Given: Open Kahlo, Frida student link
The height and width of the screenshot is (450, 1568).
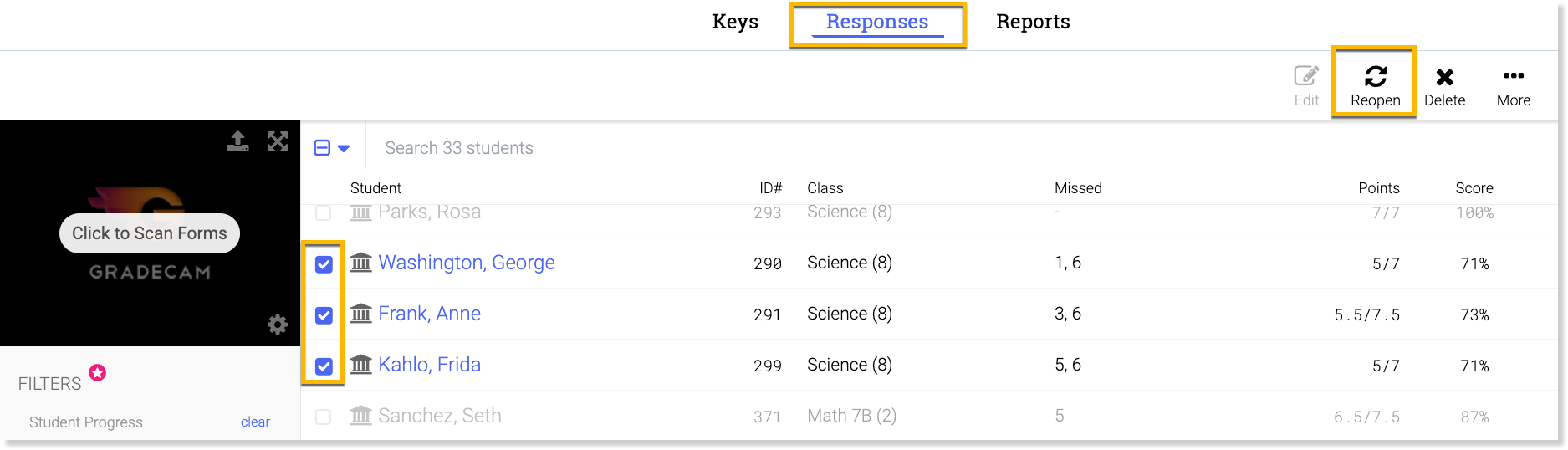Looking at the screenshot, I should click(429, 365).
